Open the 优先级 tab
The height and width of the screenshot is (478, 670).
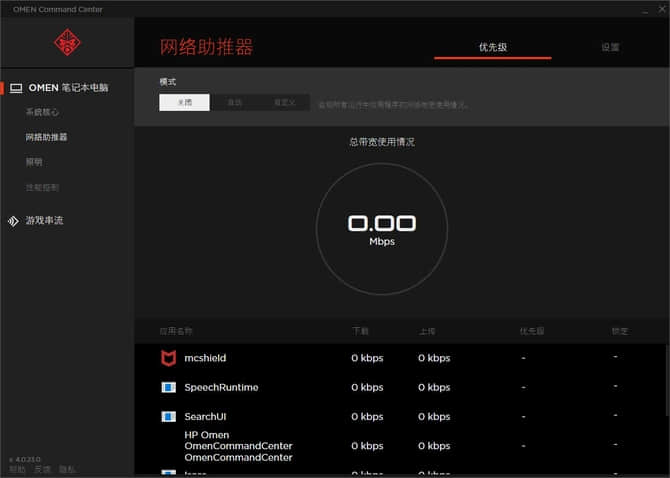click(x=493, y=47)
